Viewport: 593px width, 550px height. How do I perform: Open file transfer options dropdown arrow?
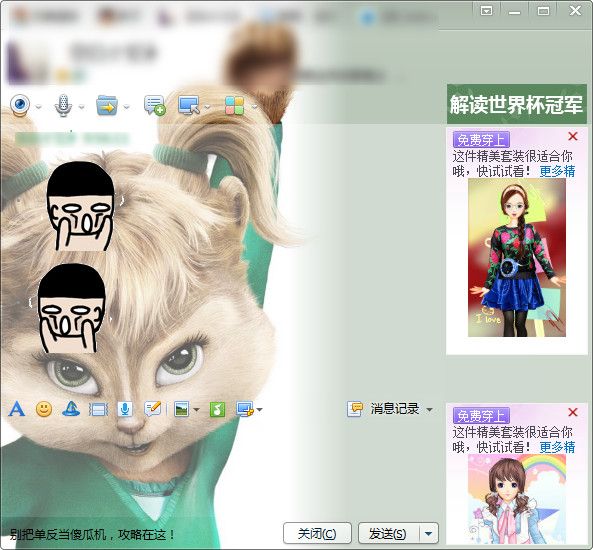click(126, 107)
